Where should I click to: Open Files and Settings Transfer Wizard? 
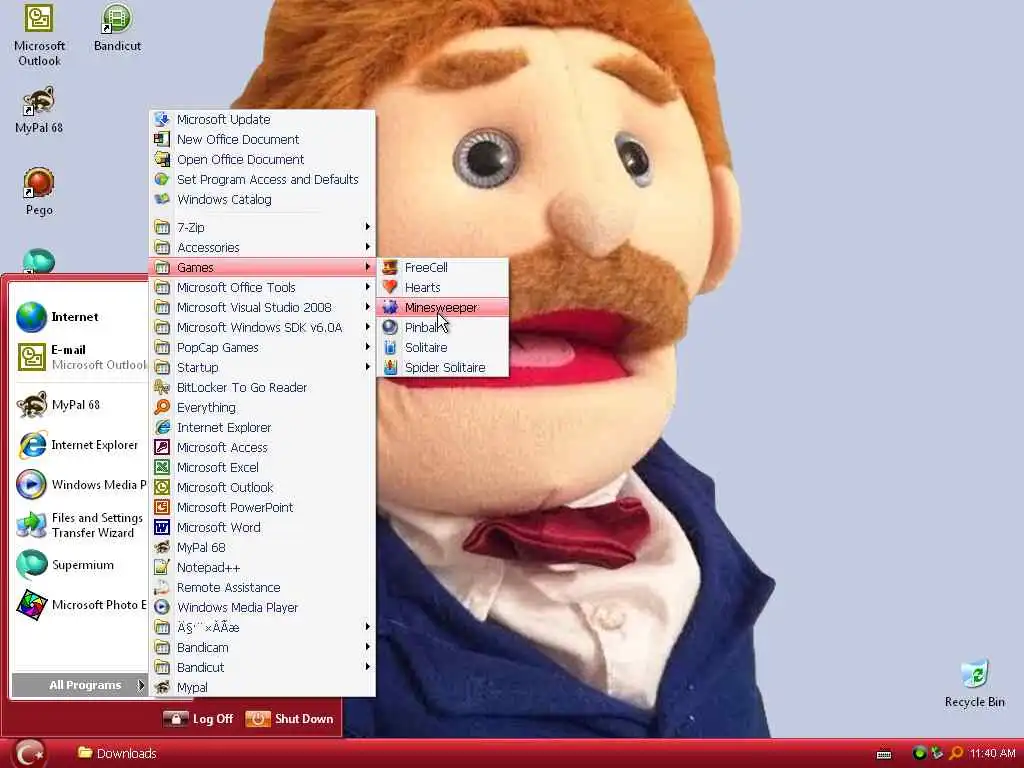click(x=81, y=525)
